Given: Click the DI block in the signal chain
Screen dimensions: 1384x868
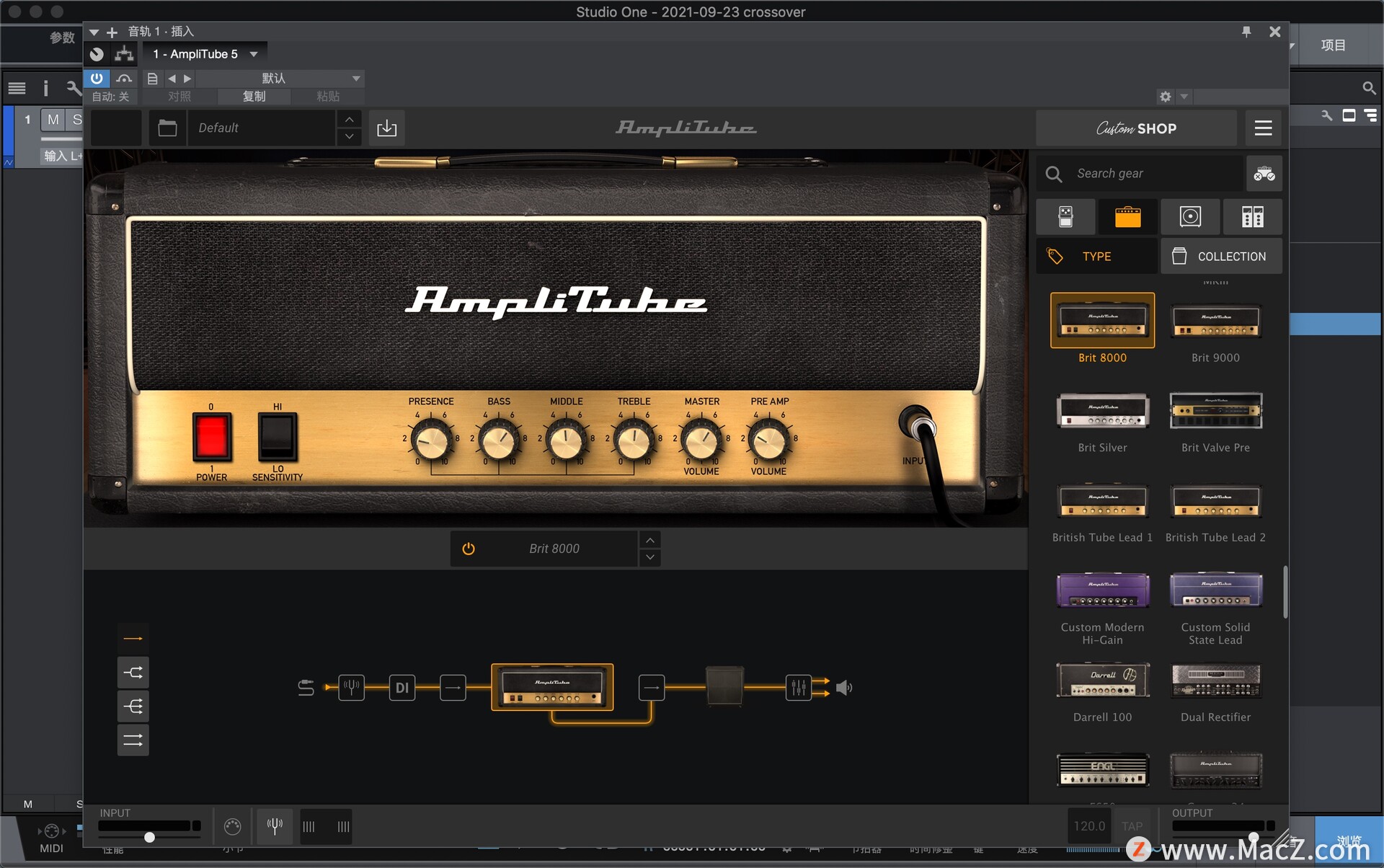Looking at the screenshot, I should 402,688.
